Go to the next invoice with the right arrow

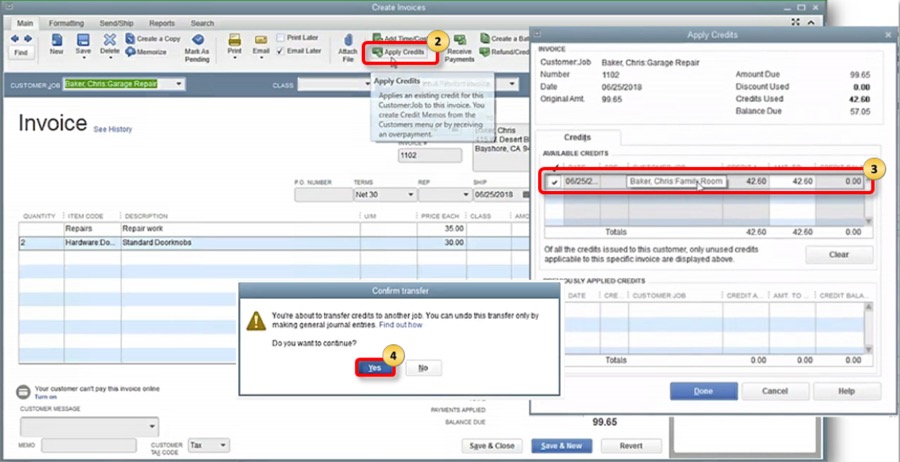point(28,38)
